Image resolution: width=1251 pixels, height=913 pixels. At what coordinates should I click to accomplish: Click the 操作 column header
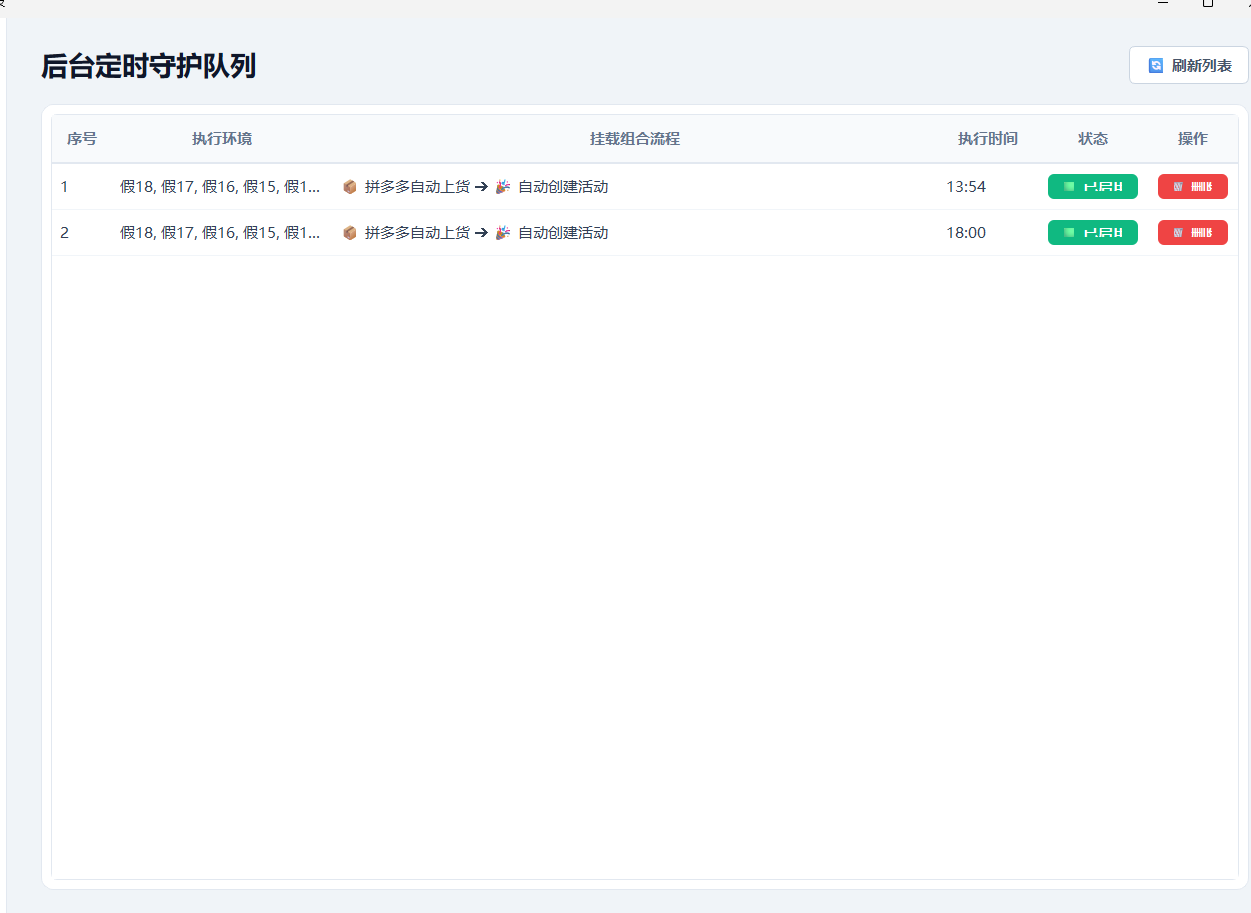tap(1193, 139)
